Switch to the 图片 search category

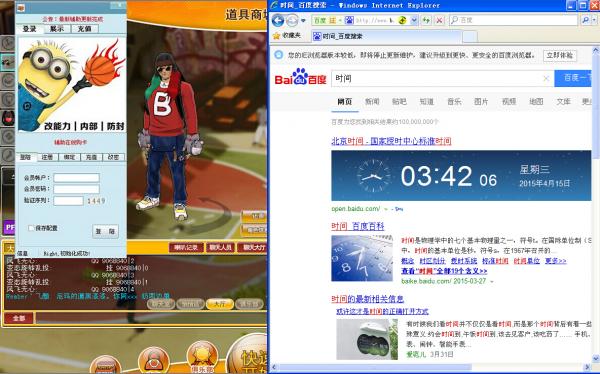coord(481,101)
